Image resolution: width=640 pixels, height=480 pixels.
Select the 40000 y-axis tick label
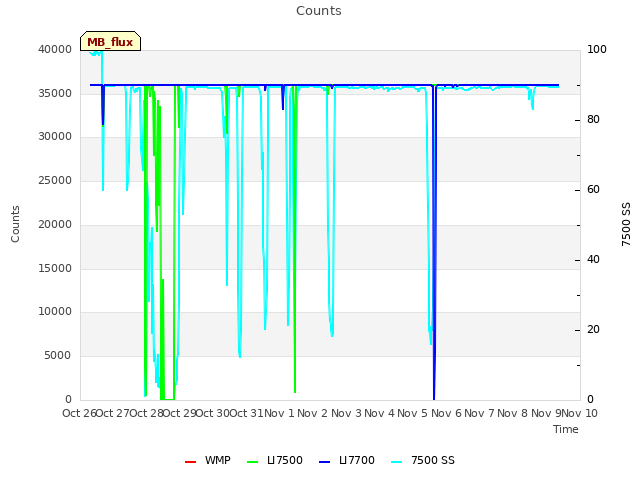(x=55, y=49)
